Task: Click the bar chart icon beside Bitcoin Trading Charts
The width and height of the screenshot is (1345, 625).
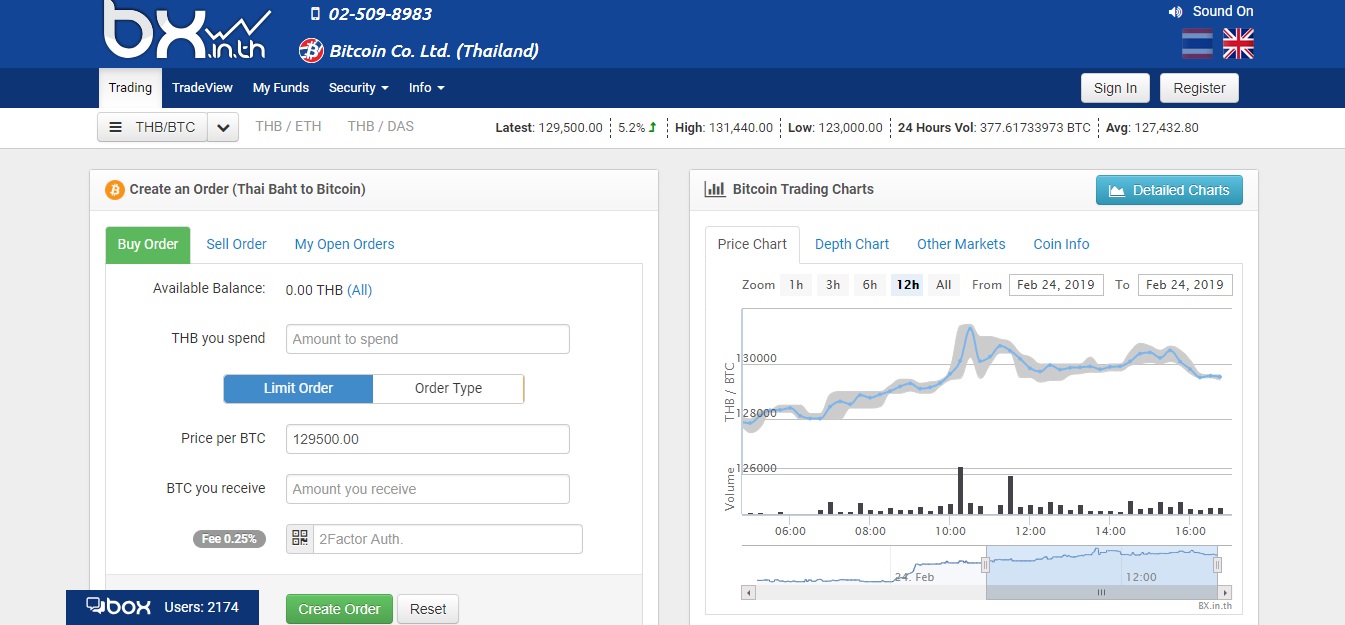Action: (x=715, y=189)
